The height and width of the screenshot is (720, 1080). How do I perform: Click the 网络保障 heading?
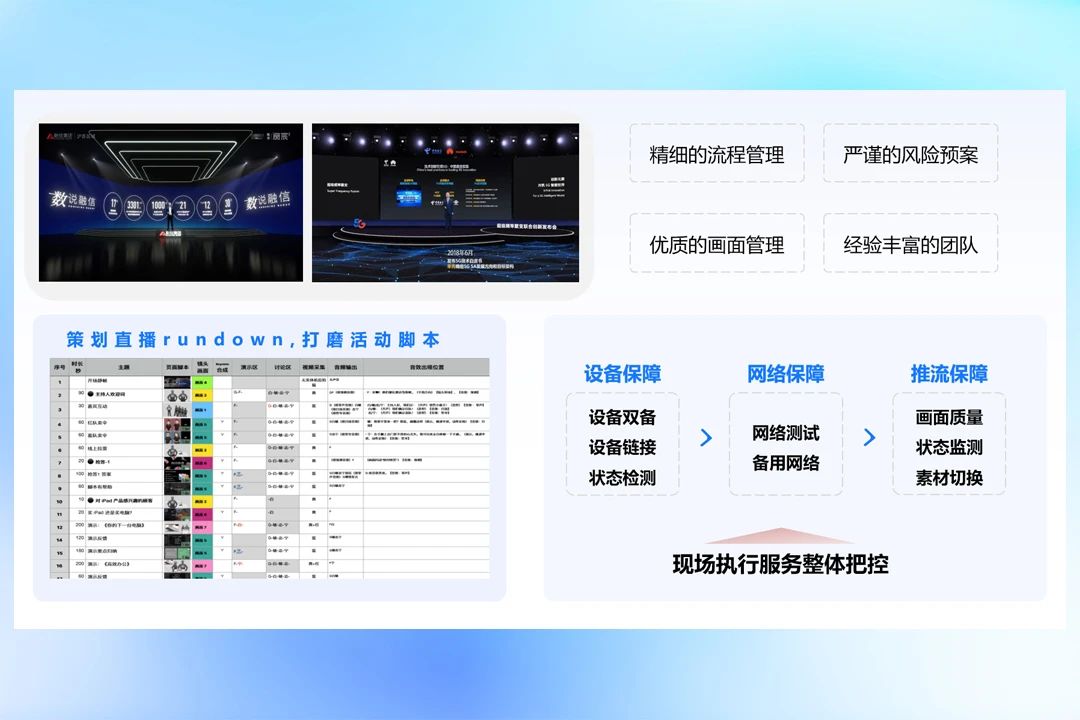(x=785, y=374)
